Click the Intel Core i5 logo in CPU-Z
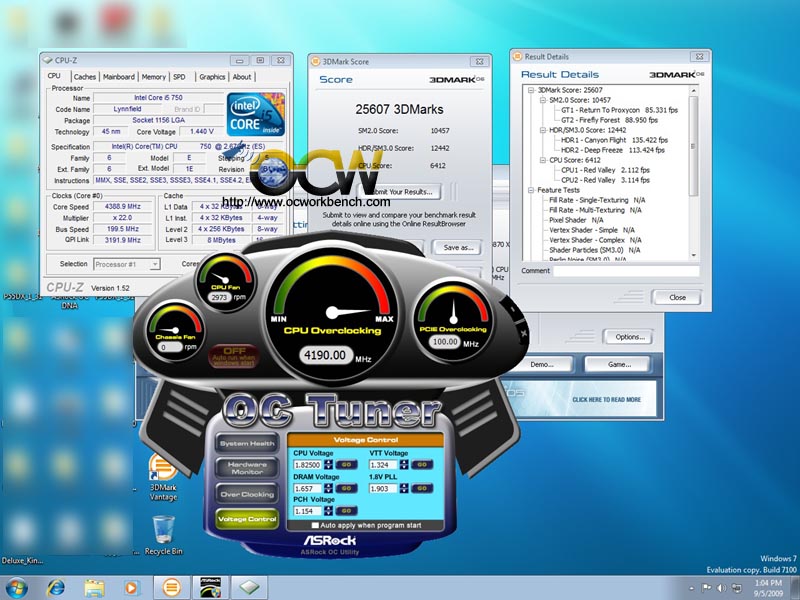This screenshot has width=800, height=600. pyautogui.click(x=256, y=114)
